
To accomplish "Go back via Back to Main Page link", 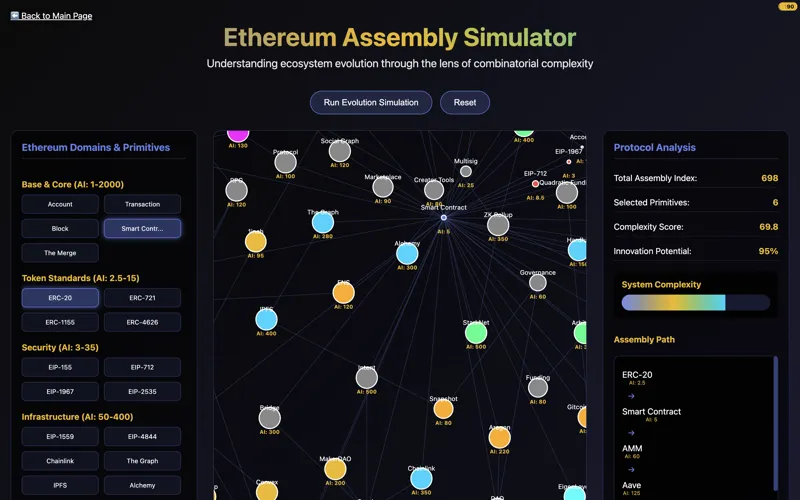I will [52, 16].
